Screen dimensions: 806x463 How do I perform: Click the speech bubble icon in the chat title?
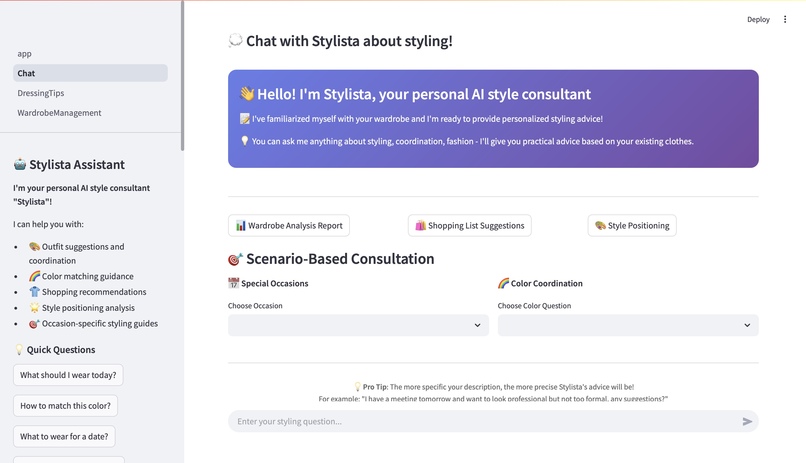click(x=235, y=41)
